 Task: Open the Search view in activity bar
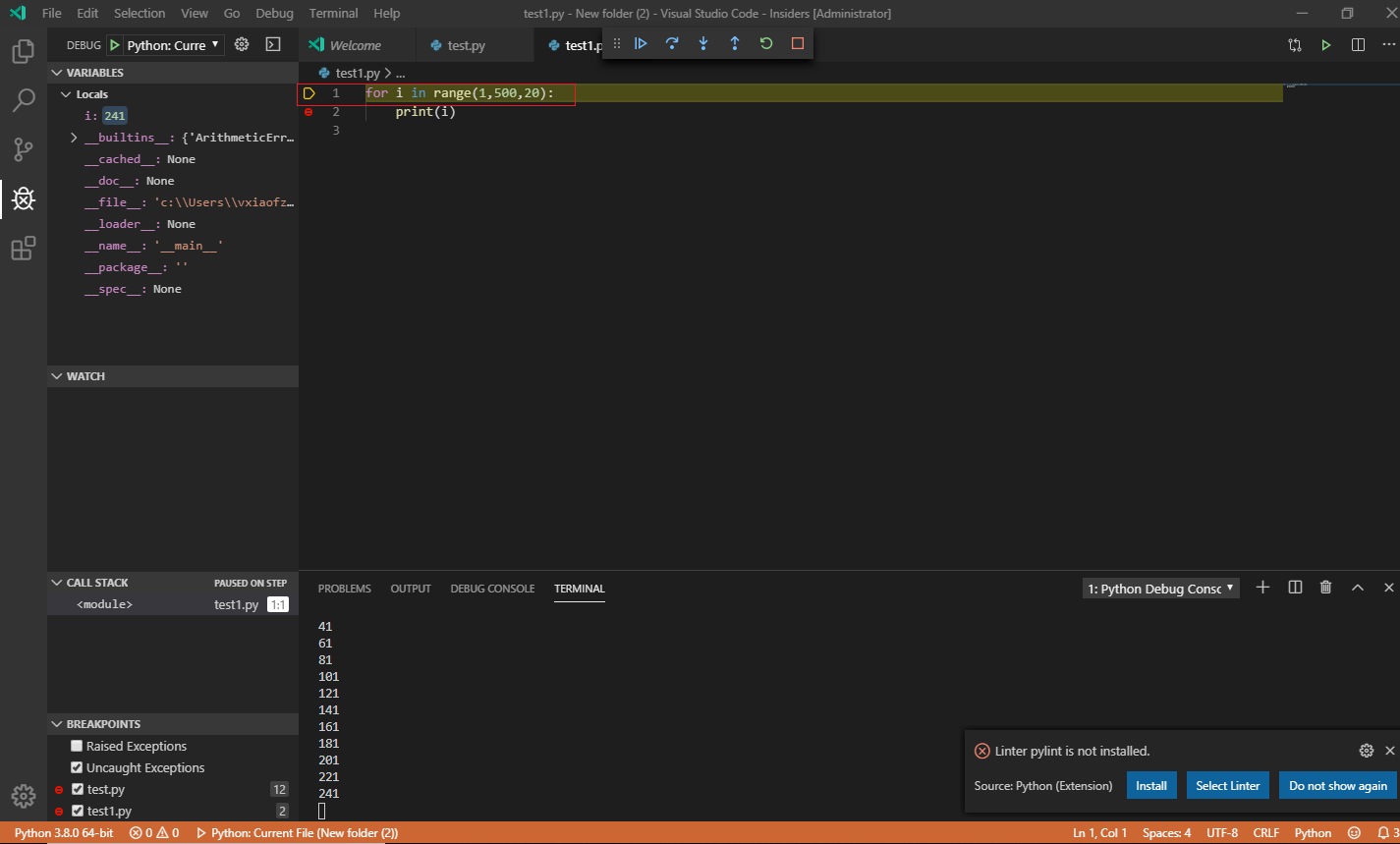pos(24,100)
